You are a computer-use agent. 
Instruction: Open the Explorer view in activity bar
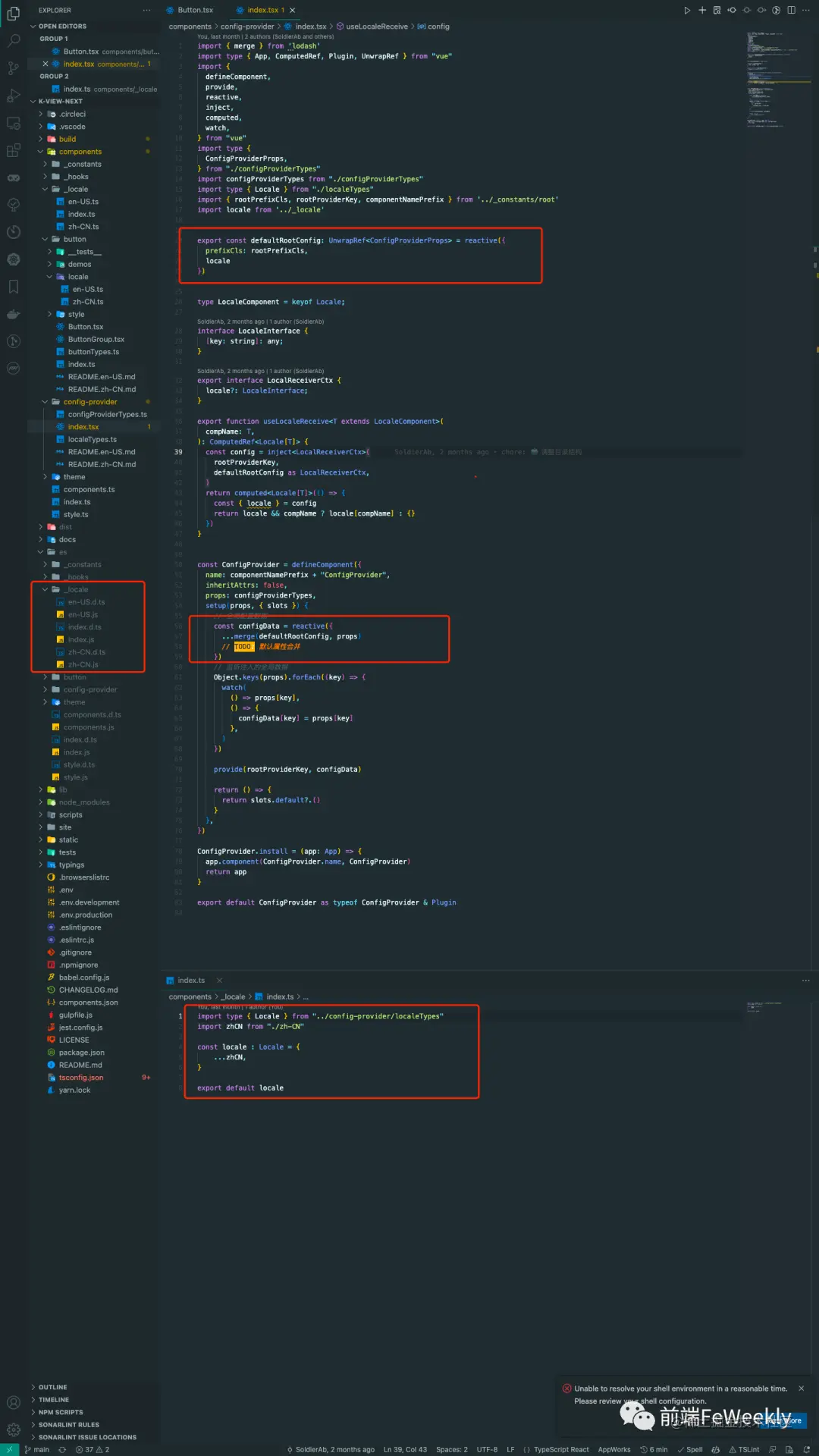[13, 14]
